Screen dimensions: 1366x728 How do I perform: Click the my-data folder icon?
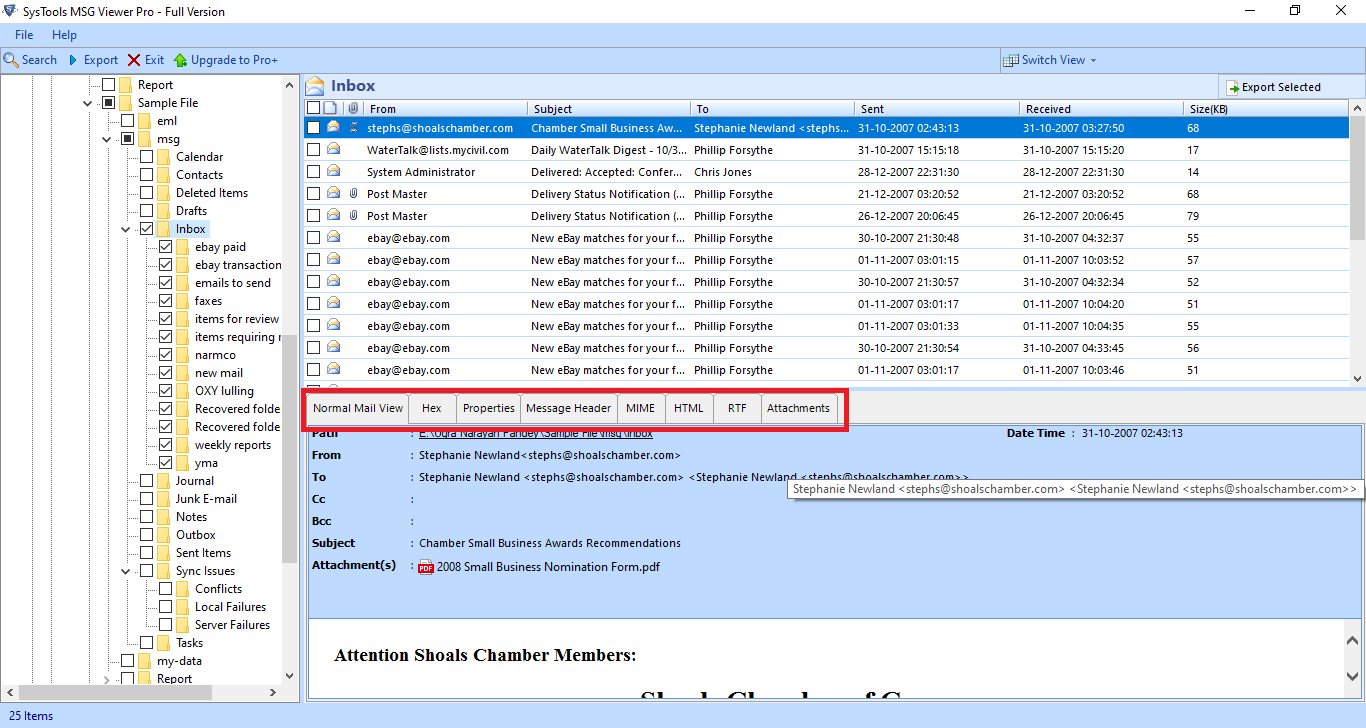[145, 661]
